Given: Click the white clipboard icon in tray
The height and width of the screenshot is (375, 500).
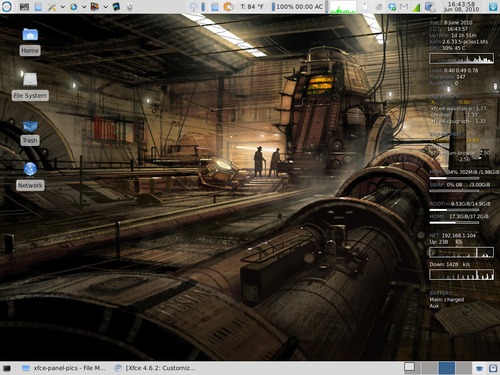Looking at the screenshot, I should pos(365,7).
